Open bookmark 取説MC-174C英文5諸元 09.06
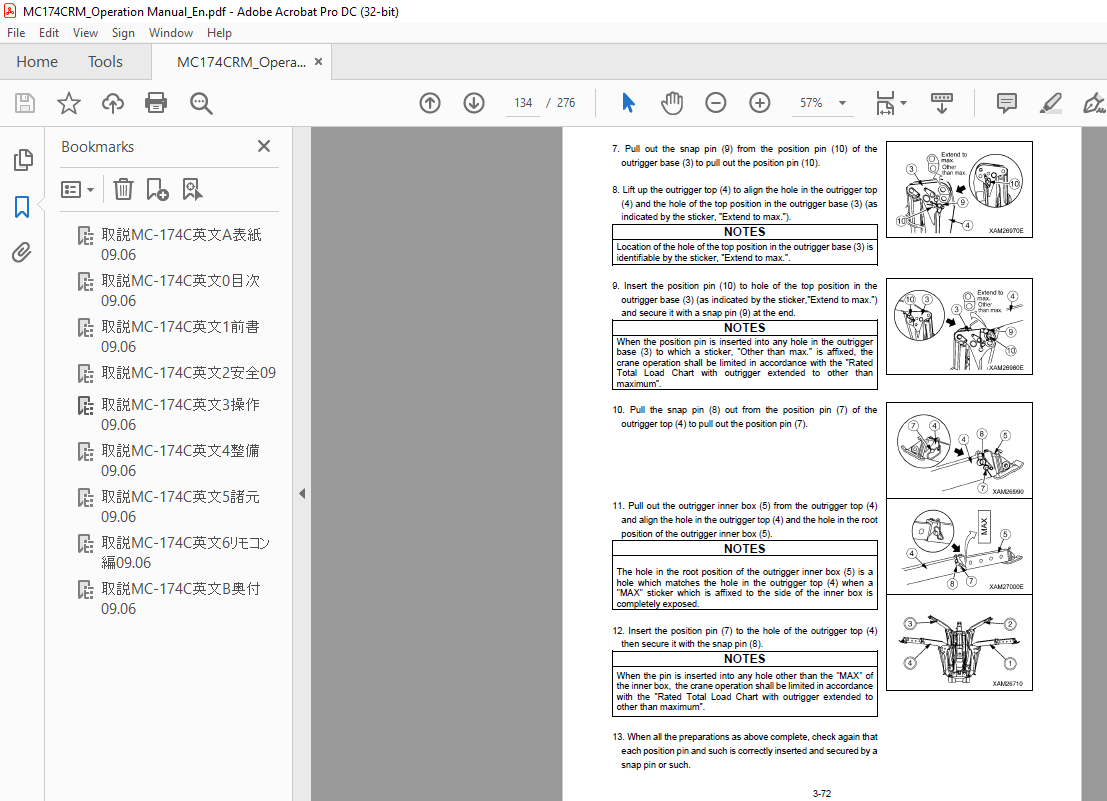This screenshot has width=1107, height=801. click(x=180, y=506)
